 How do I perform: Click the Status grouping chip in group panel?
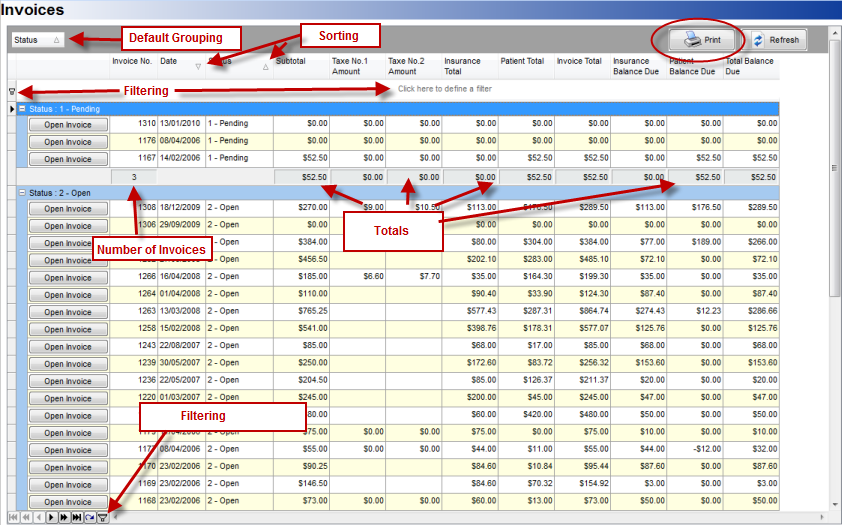tap(38, 40)
